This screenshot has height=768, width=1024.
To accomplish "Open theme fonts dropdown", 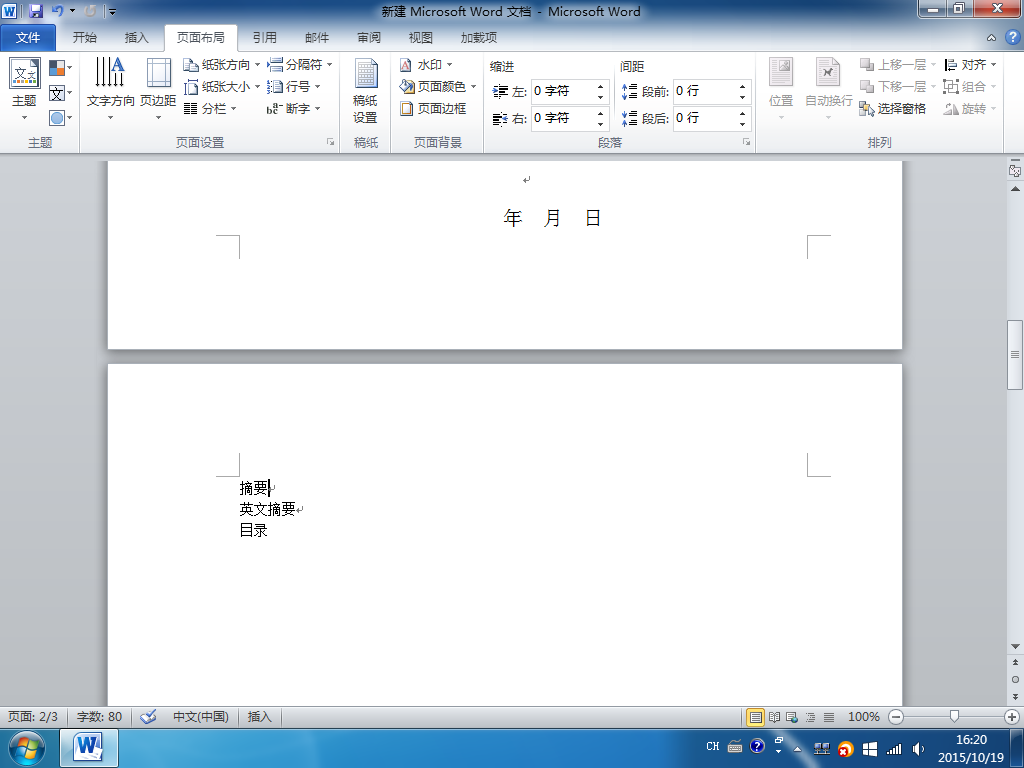I will (61, 93).
